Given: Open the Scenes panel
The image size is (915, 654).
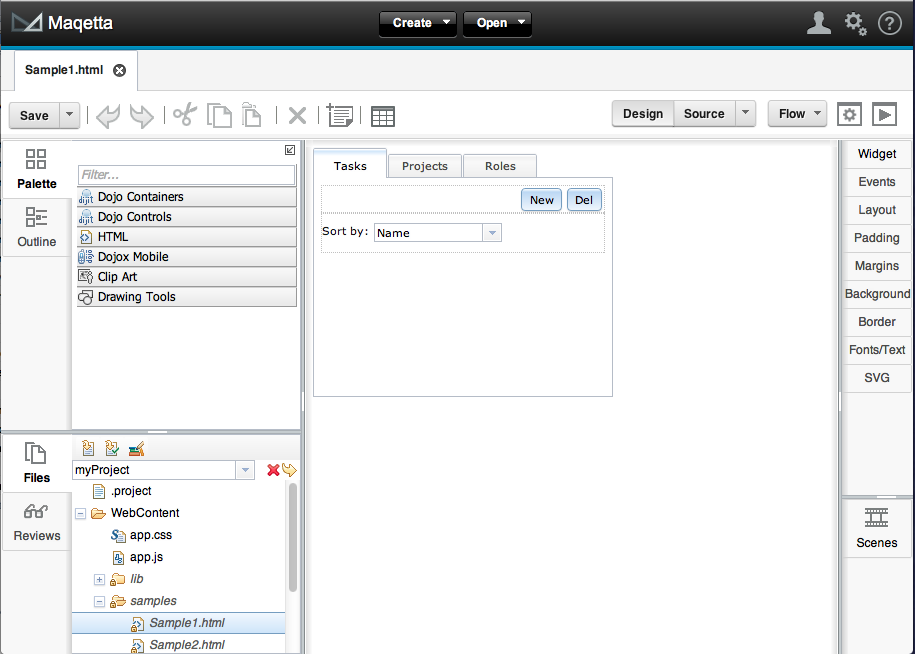Looking at the screenshot, I should point(877,529).
